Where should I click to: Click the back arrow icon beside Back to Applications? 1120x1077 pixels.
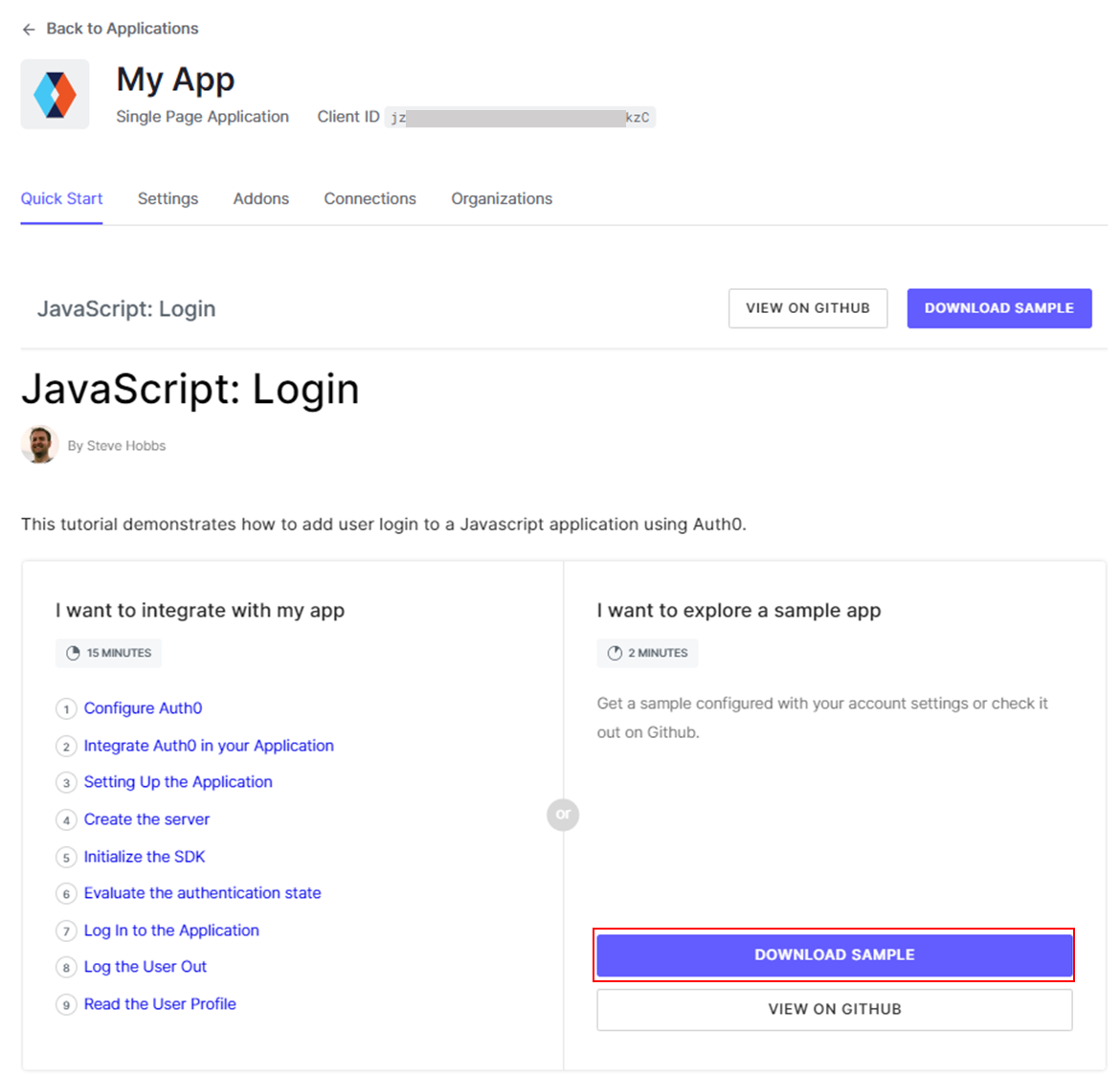tap(29, 30)
